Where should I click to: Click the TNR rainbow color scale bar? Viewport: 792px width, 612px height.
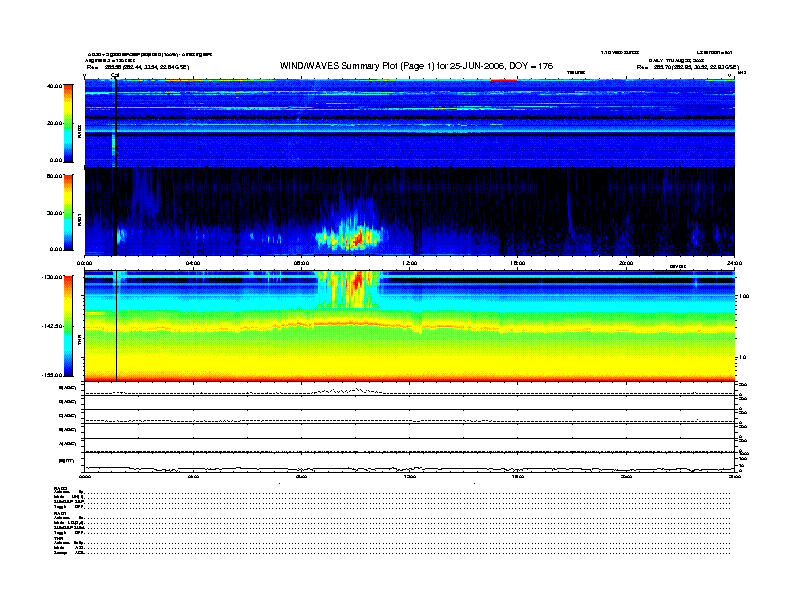(x=68, y=326)
